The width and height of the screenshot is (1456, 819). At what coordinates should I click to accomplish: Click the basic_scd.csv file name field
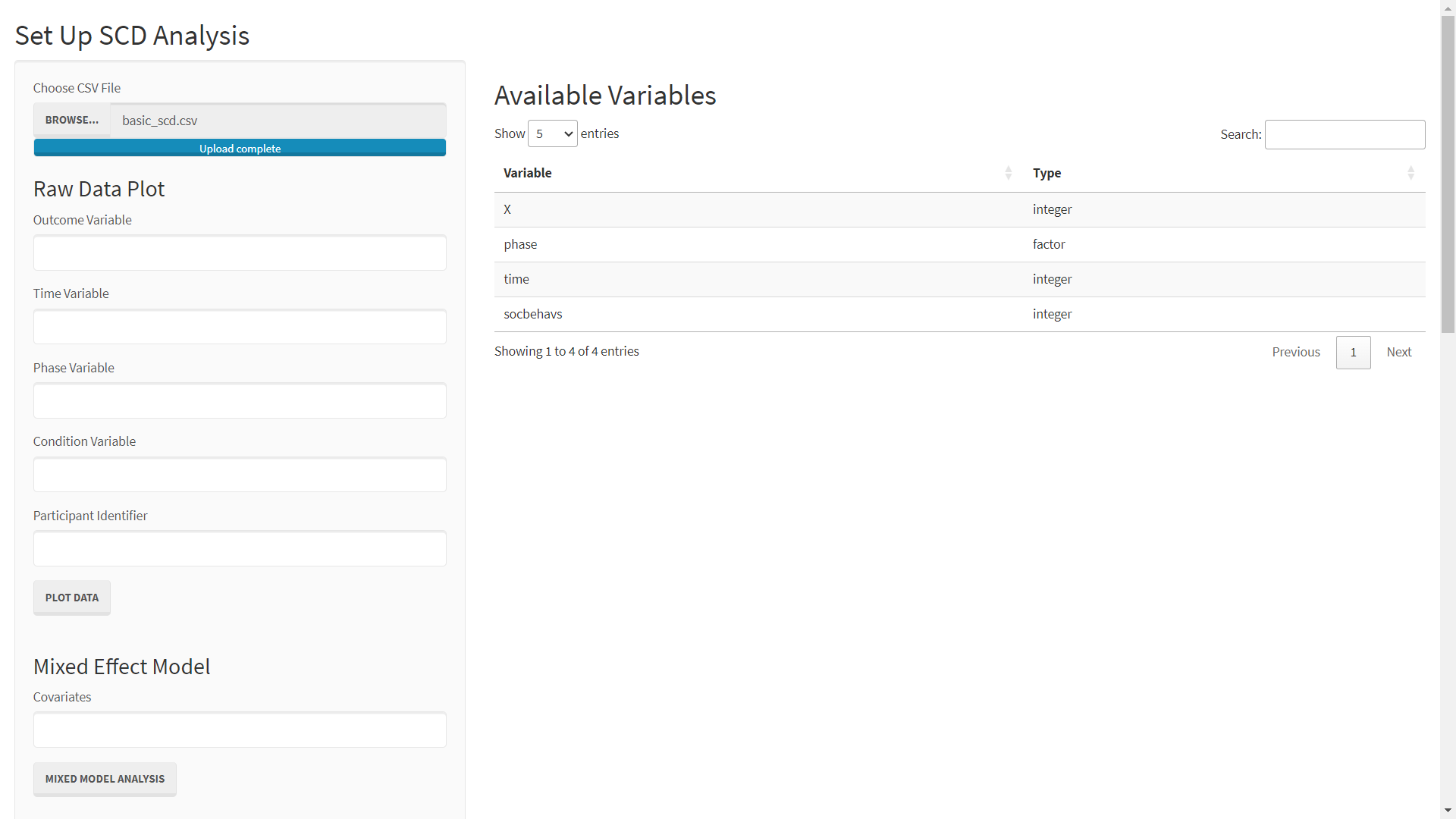[x=278, y=120]
